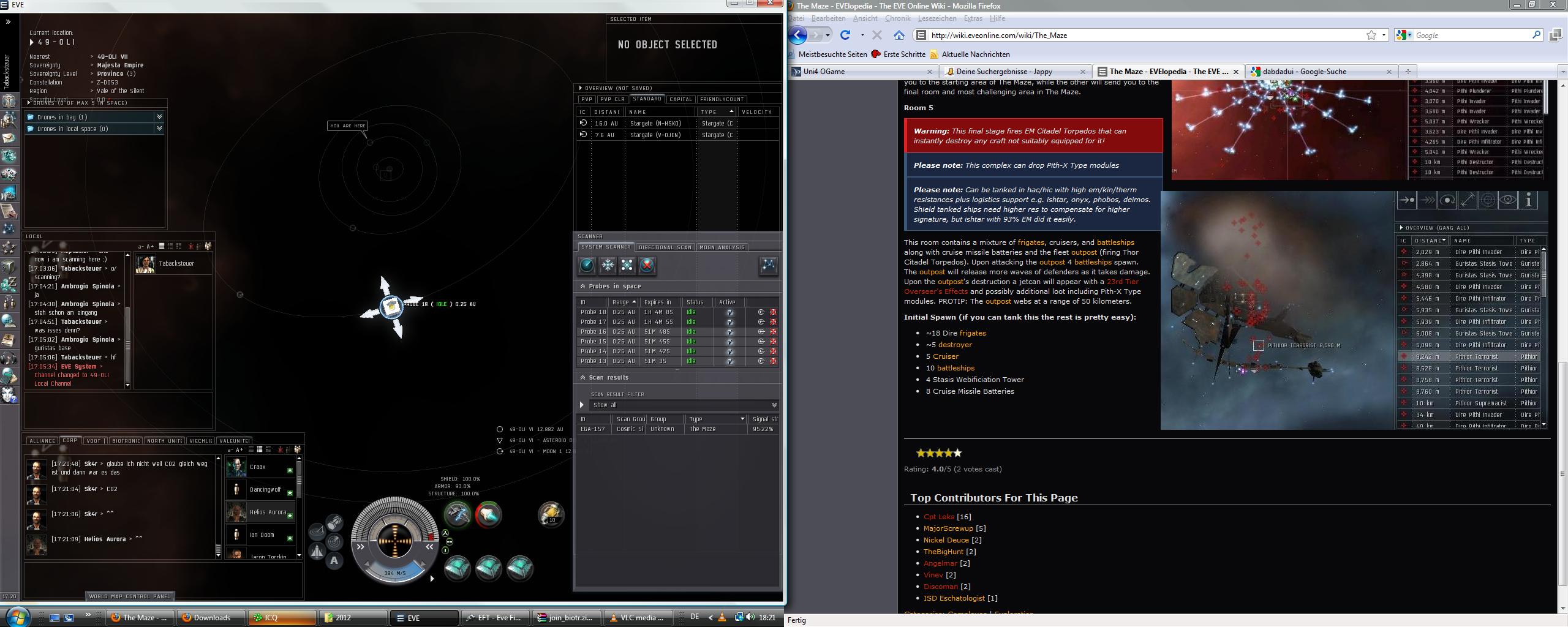This screenshot has height=627, width=1568.
Task: Select the Capital overview tab
Action: pos(680,99)
